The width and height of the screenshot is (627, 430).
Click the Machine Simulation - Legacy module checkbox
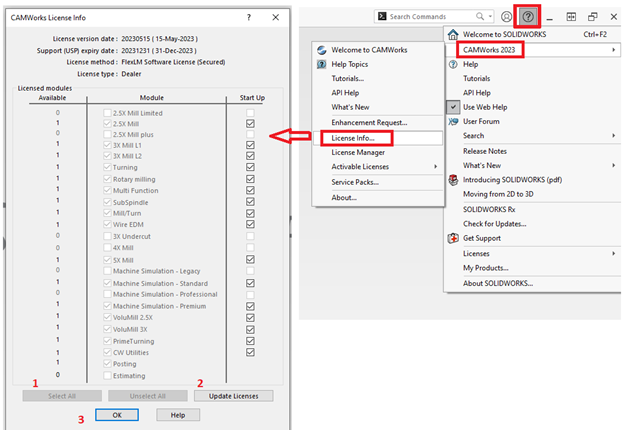click(x=107, y=271)
